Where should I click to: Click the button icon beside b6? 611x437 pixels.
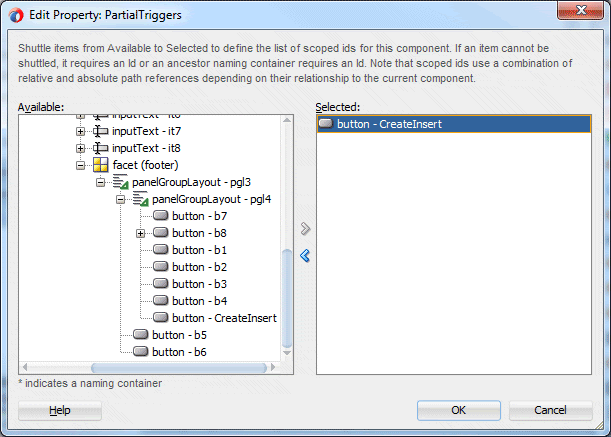click(141, 352)
